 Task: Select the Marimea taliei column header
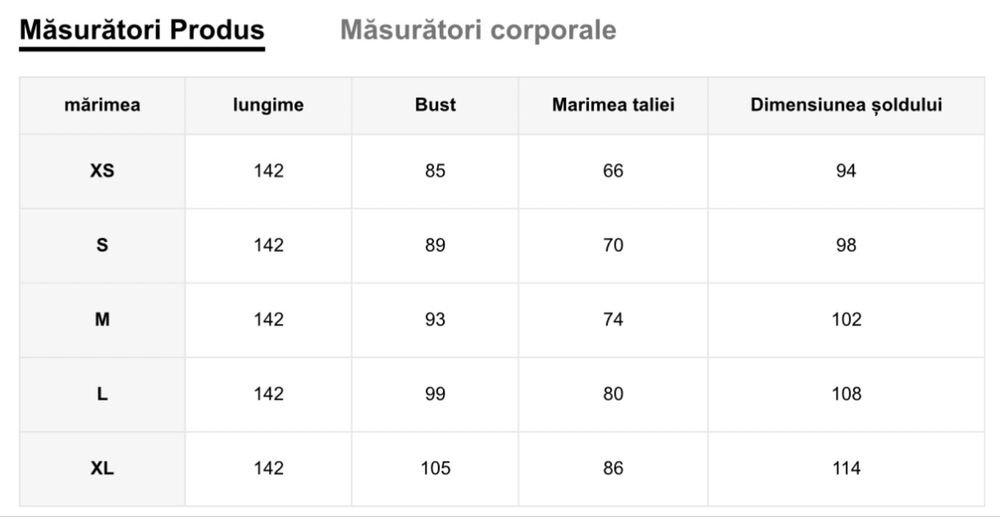click(613, 105)
